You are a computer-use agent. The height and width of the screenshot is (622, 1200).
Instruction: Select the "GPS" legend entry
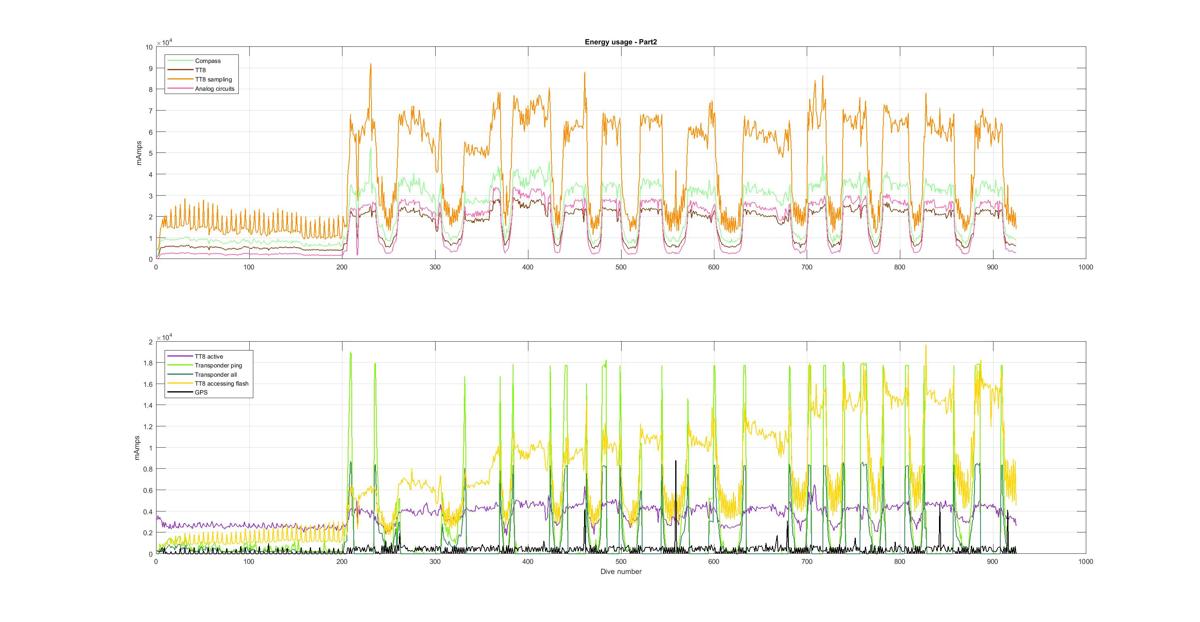201,393
